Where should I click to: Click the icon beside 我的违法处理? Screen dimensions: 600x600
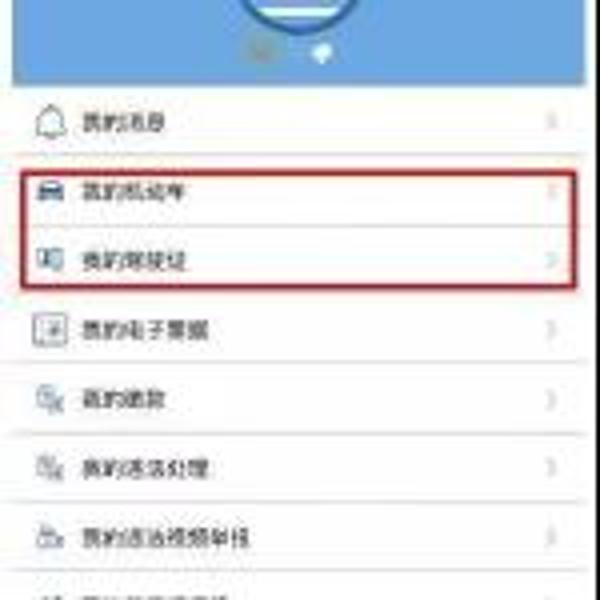(x=50, y=467)
